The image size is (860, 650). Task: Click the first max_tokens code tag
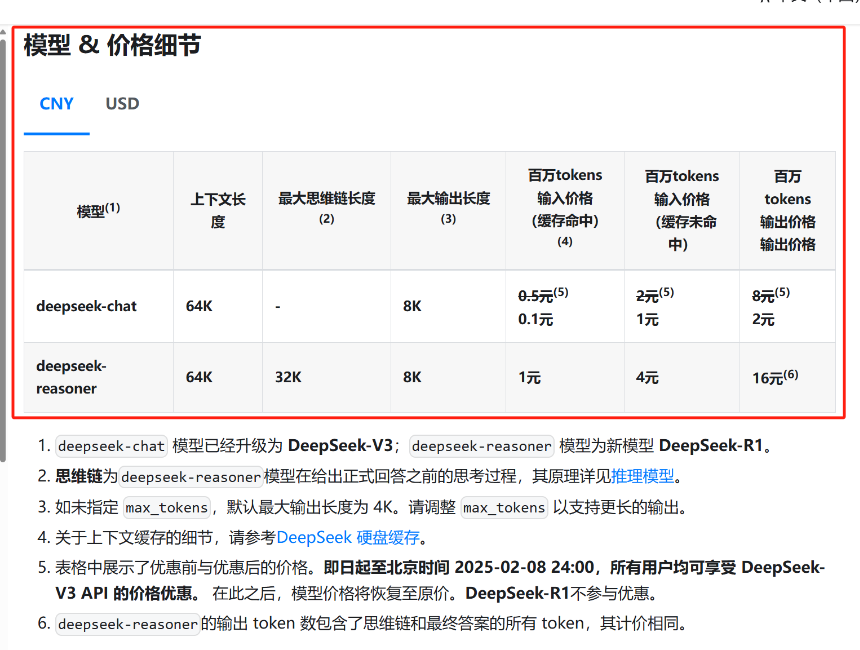tap(167, 507)
